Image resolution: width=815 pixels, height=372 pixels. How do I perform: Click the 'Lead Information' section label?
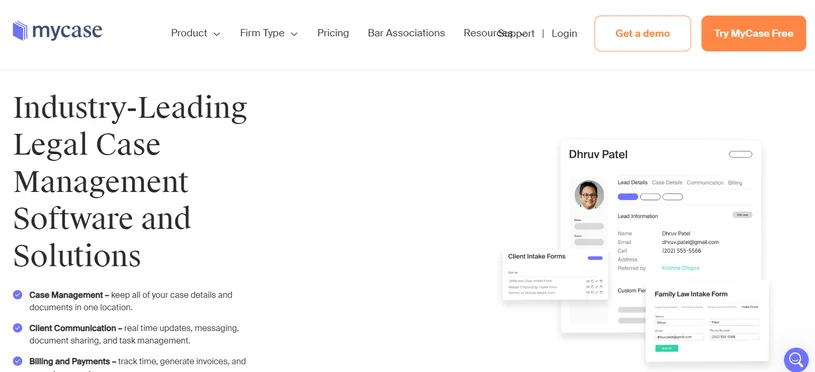point(638,216)
